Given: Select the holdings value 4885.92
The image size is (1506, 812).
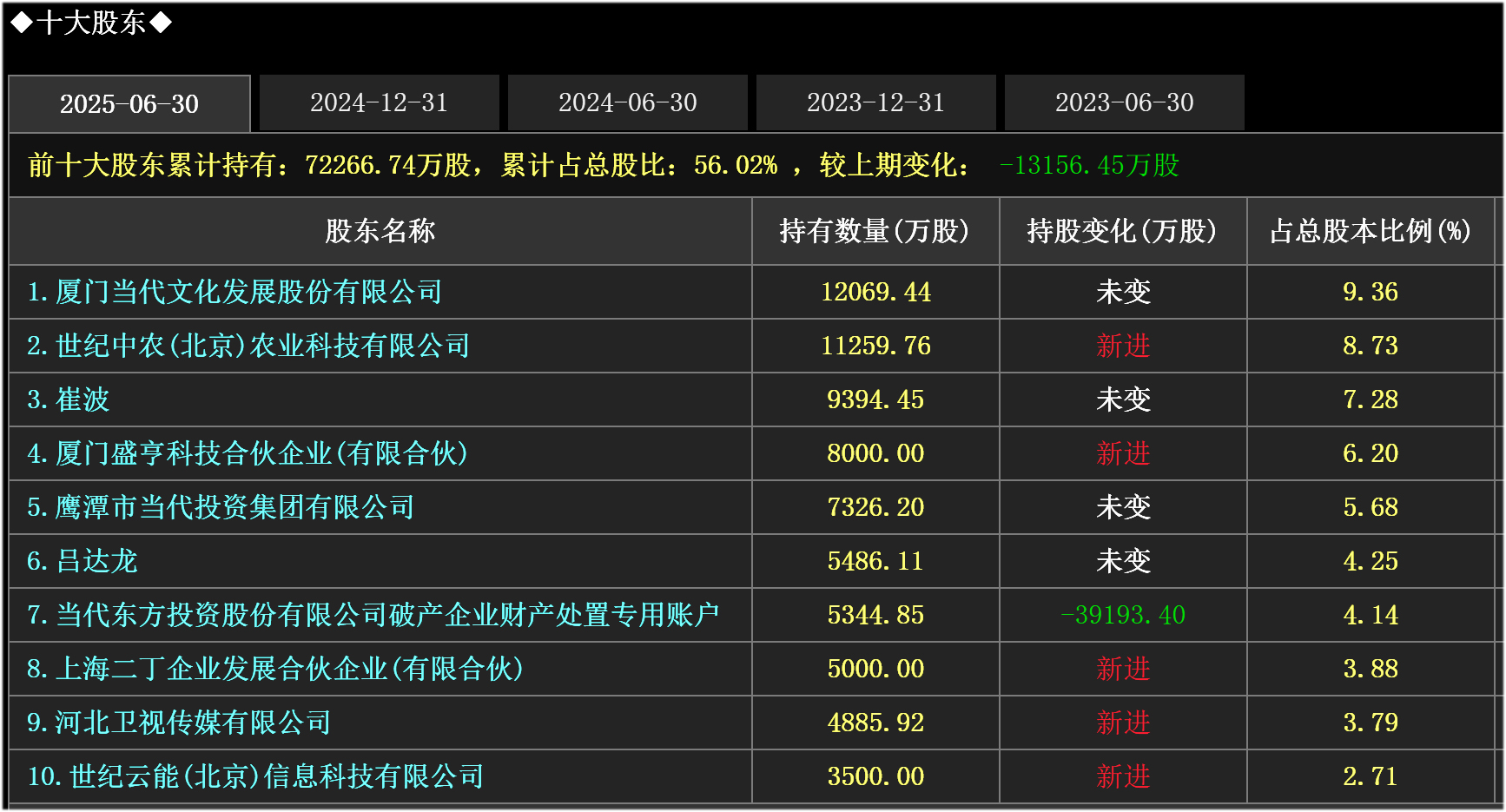Looking at the screenshot, I should click(875, 723).
